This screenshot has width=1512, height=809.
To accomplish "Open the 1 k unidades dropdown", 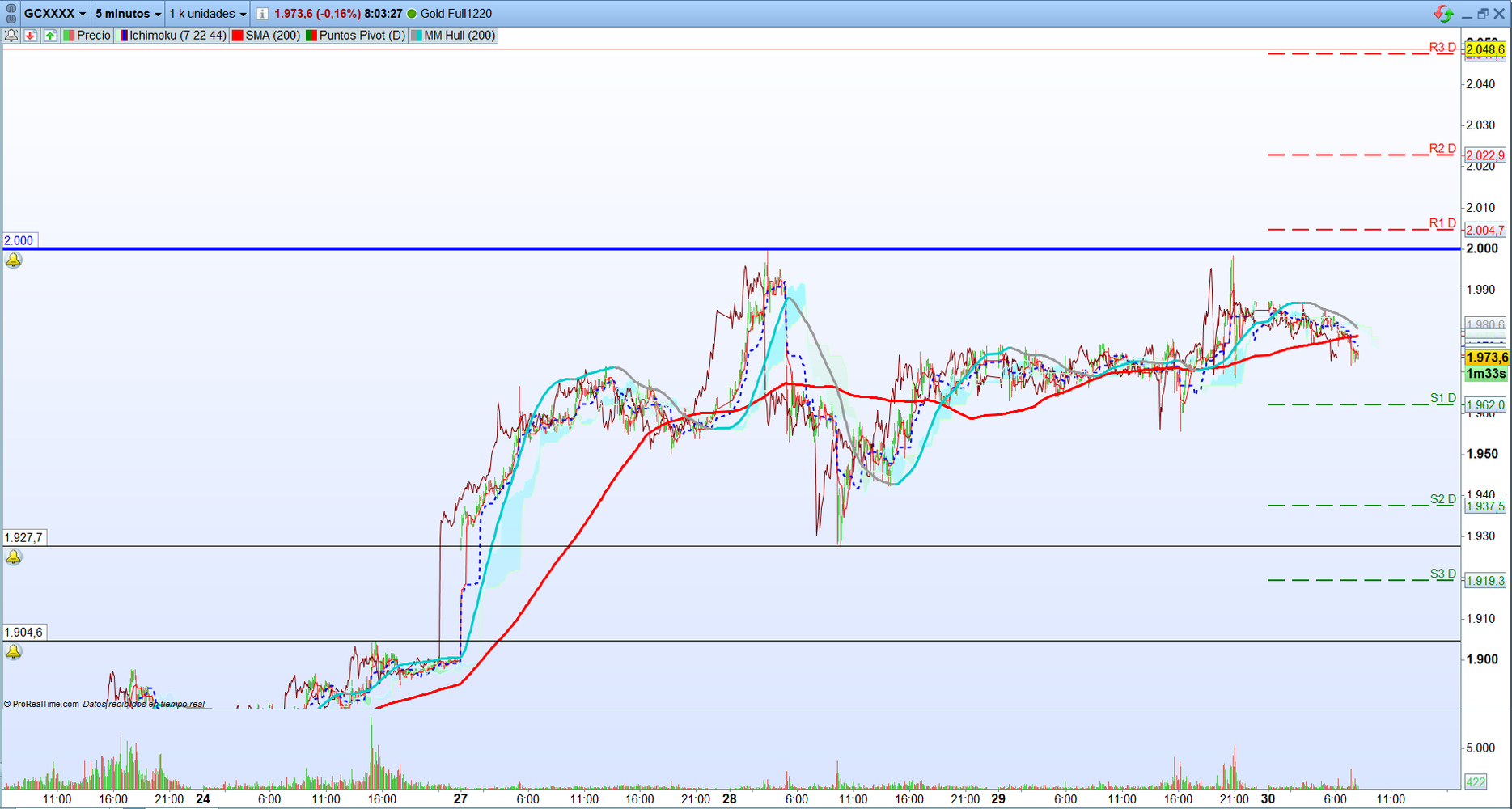I will 207,14.
